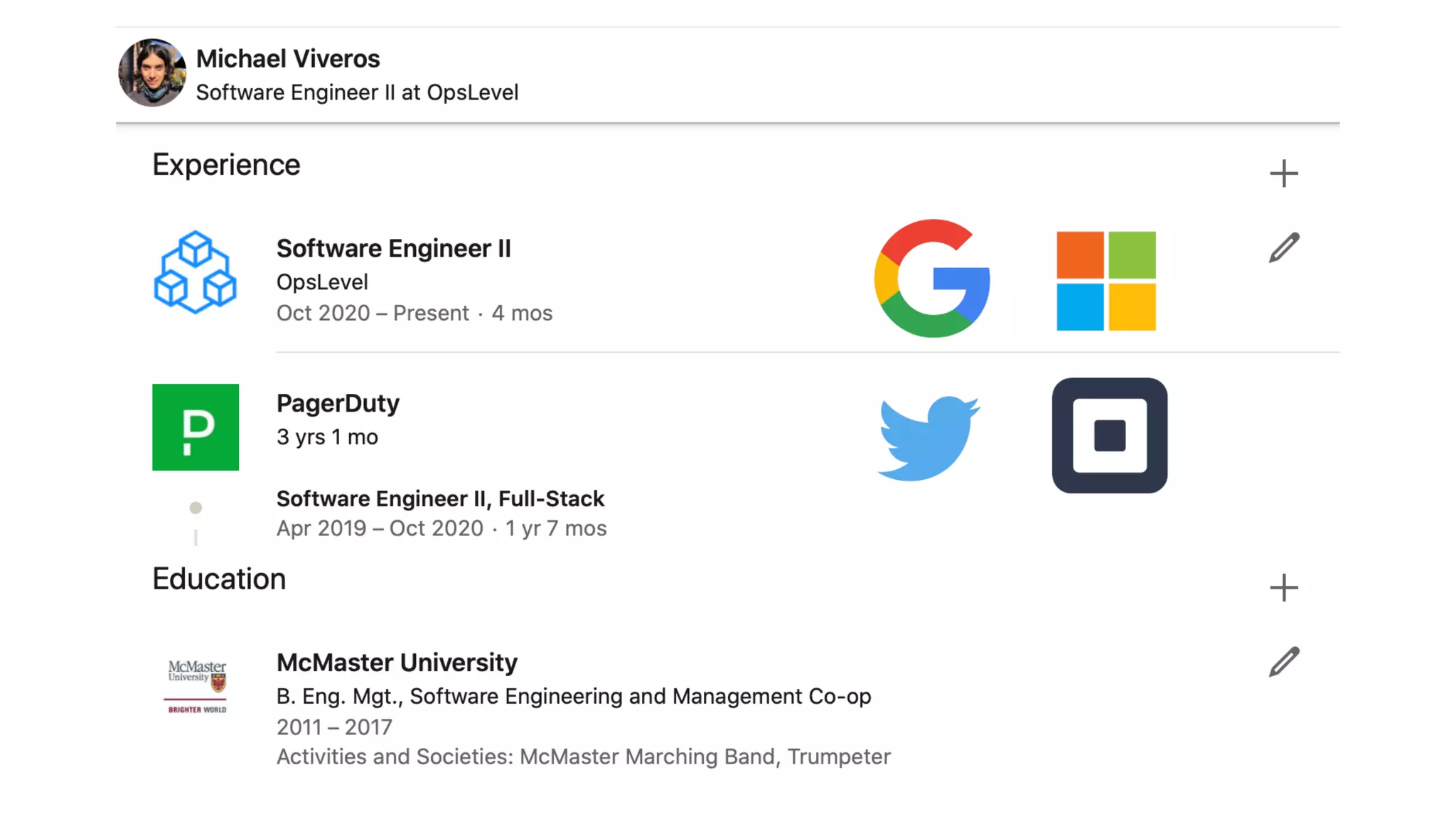1456x819 pixels.
Task: Click the Michael Viveros profile photo
Action: [x=152, y=73]
